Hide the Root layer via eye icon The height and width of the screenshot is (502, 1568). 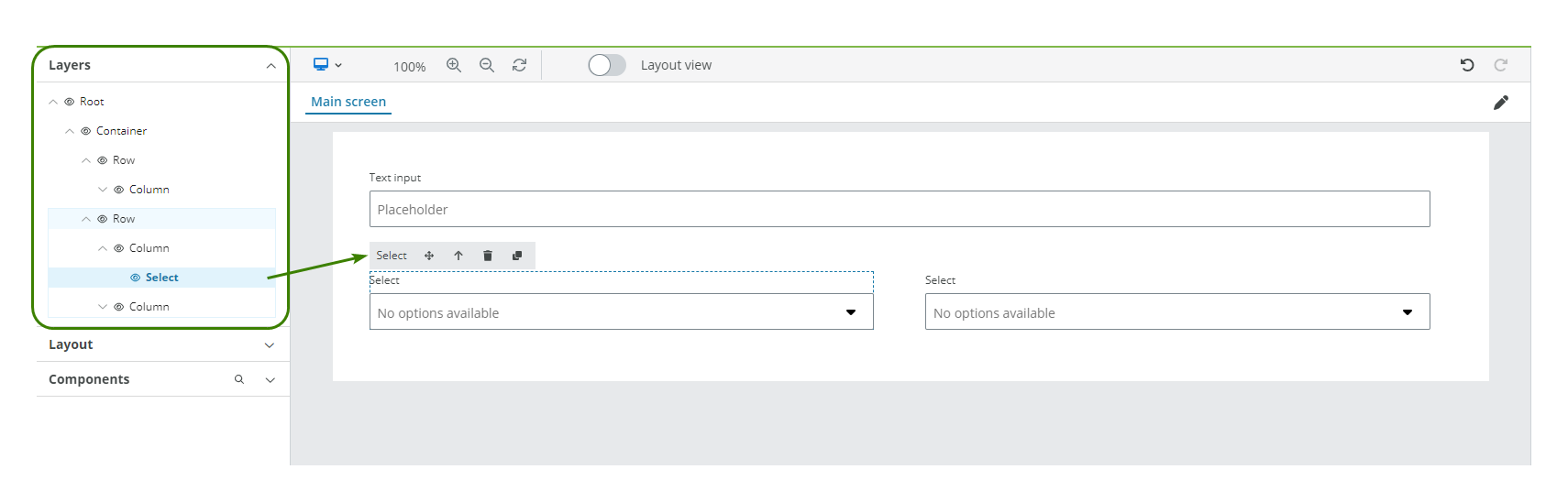point(69,102)
